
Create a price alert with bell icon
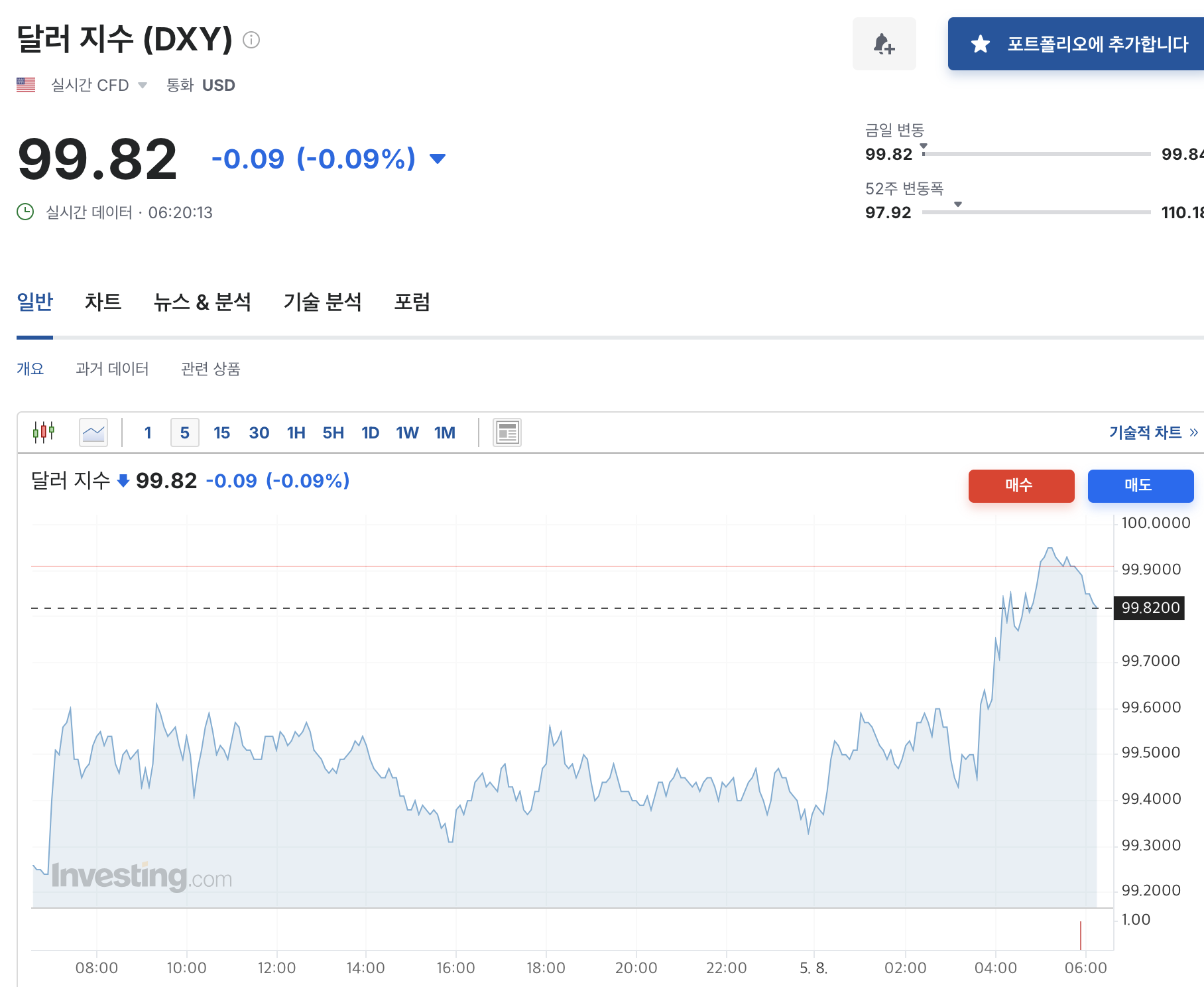click(x=884, y=44)
